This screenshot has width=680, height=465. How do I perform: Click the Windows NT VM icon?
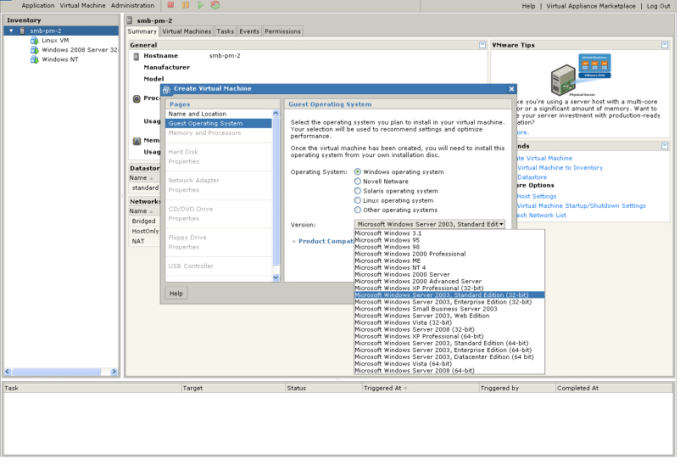pos(34,59)
